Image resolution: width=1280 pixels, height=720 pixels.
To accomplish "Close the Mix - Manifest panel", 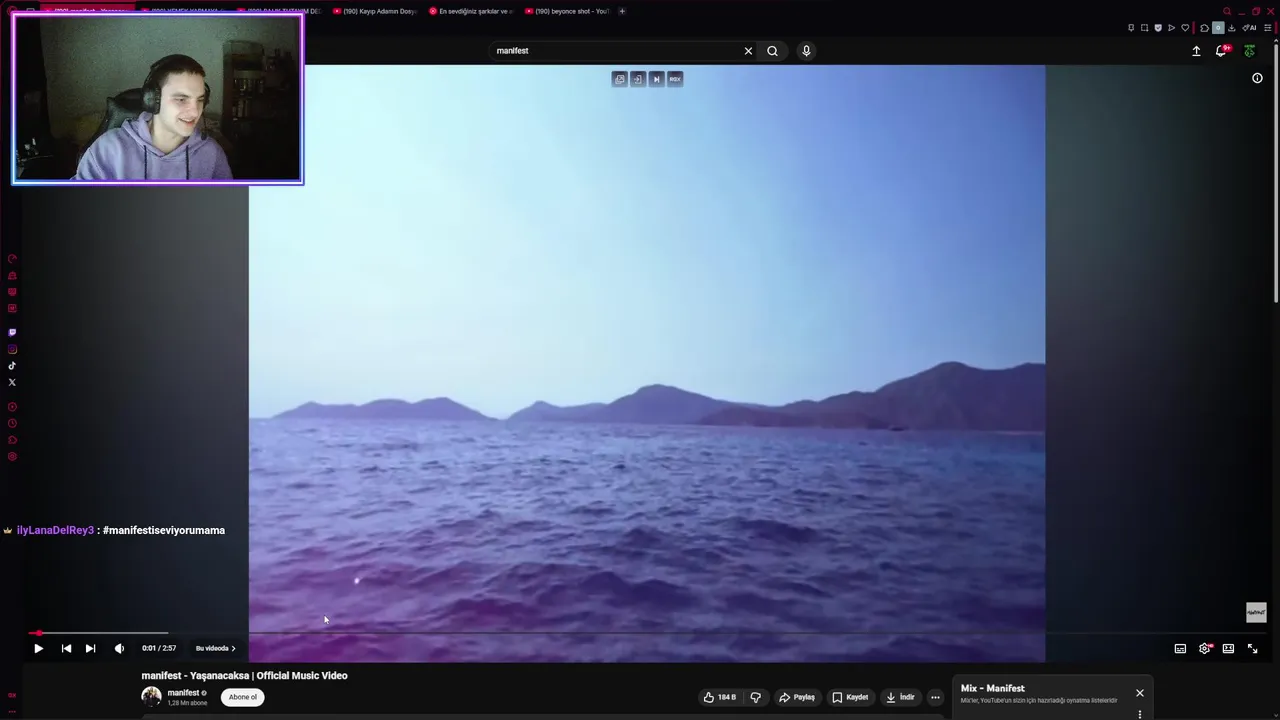I will 1139,693.
